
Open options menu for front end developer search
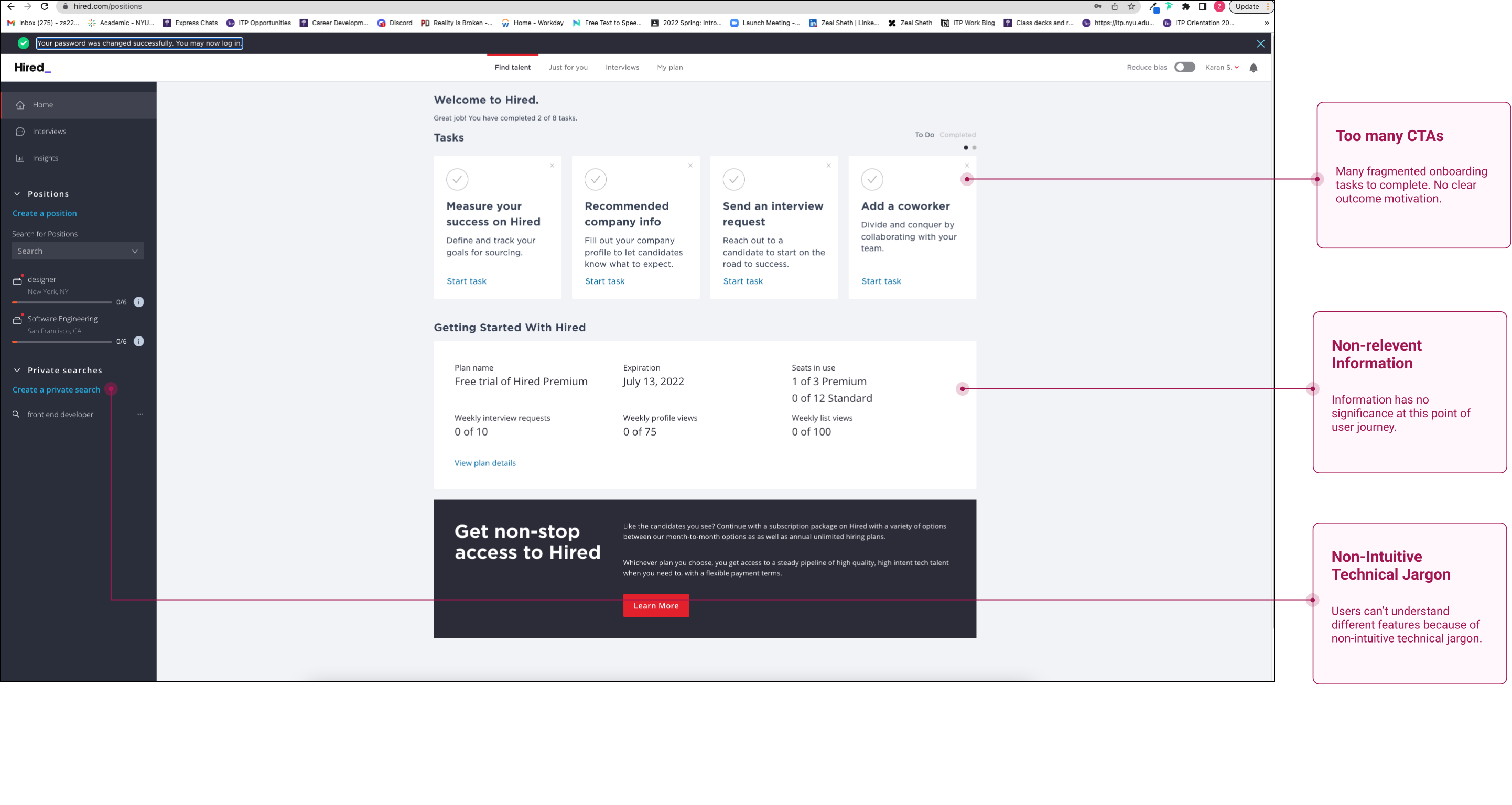coord(141,414)
